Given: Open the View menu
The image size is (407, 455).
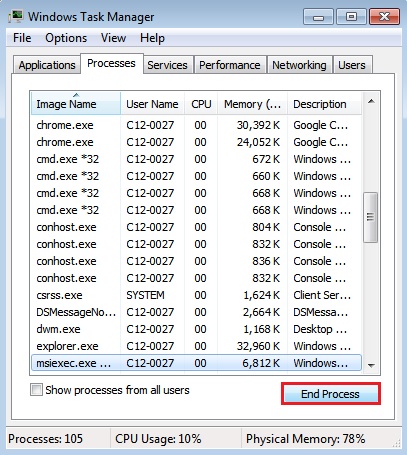Looking at the screenshot, I should point(113,38).
